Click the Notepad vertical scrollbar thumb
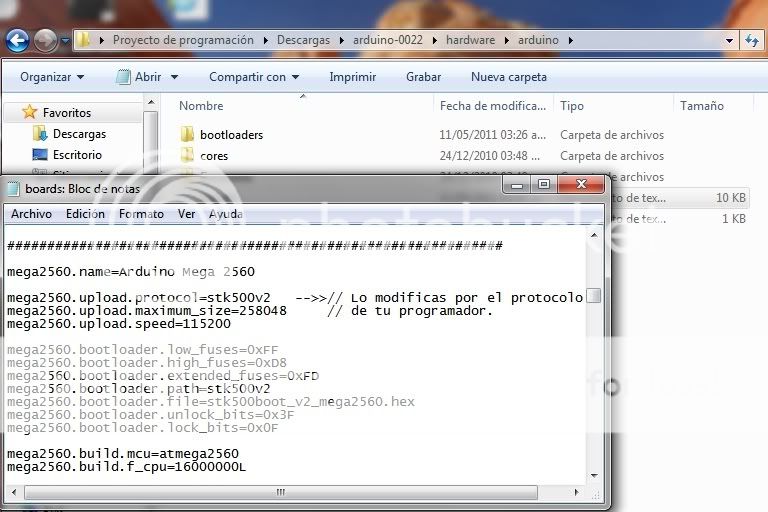The image size is (768, 512). 594,295
